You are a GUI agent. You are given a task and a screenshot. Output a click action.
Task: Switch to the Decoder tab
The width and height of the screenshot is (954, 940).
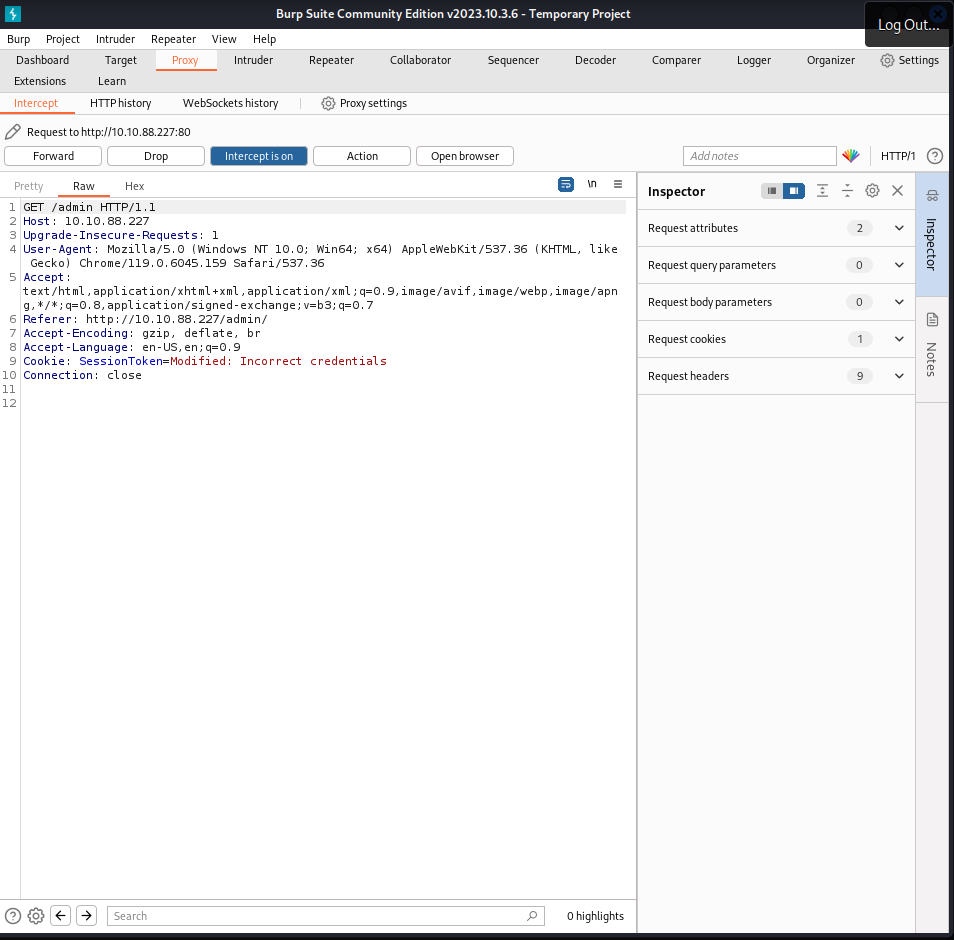click(x=595, y=60)
